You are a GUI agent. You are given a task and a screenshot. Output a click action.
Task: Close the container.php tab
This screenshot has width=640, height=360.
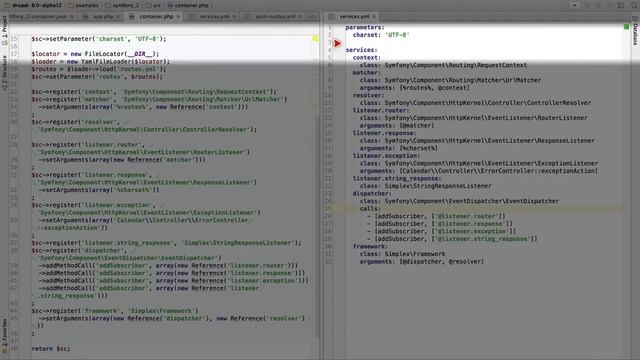click(x=178, y=17)
